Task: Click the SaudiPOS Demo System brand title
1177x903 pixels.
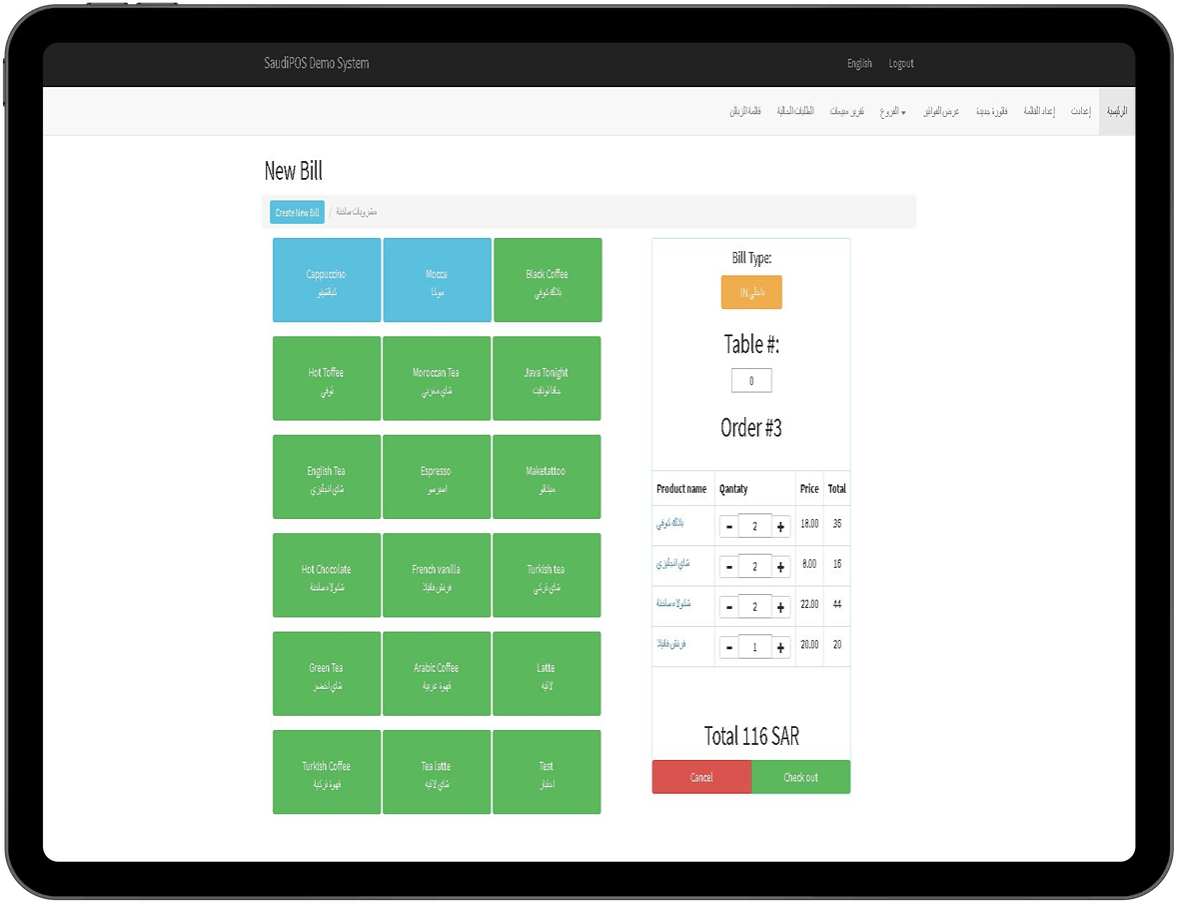Action: (316, 64)
